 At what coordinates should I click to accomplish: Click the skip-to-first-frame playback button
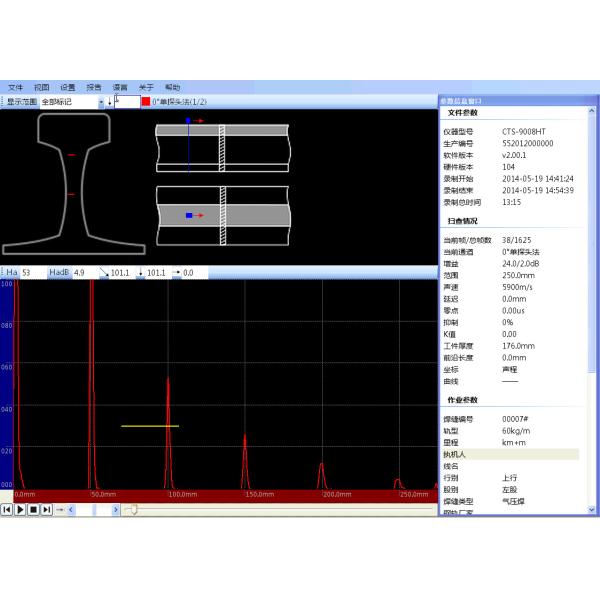[7, 509]
